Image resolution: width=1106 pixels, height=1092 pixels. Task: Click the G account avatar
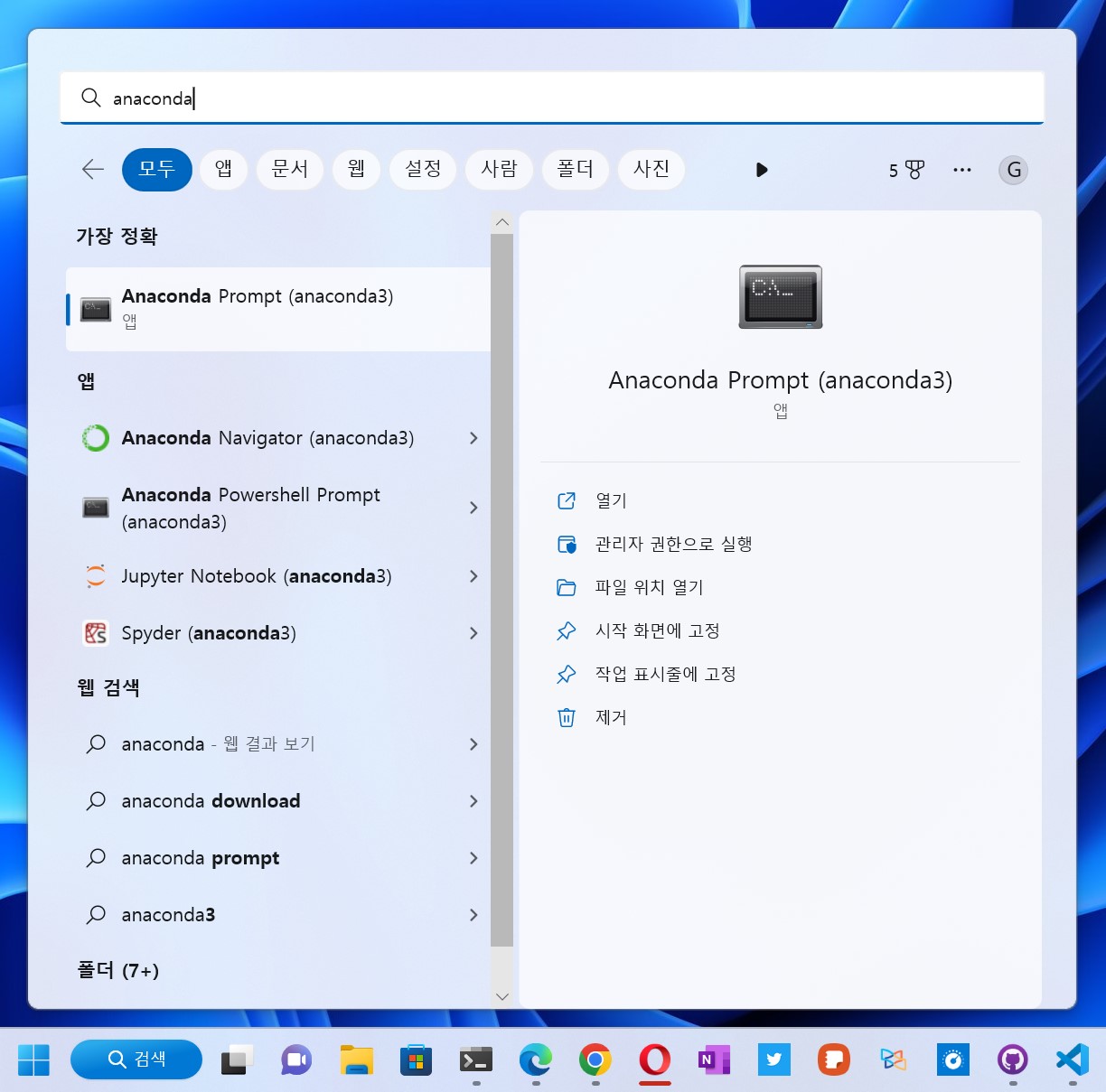tap(1014, 170)
